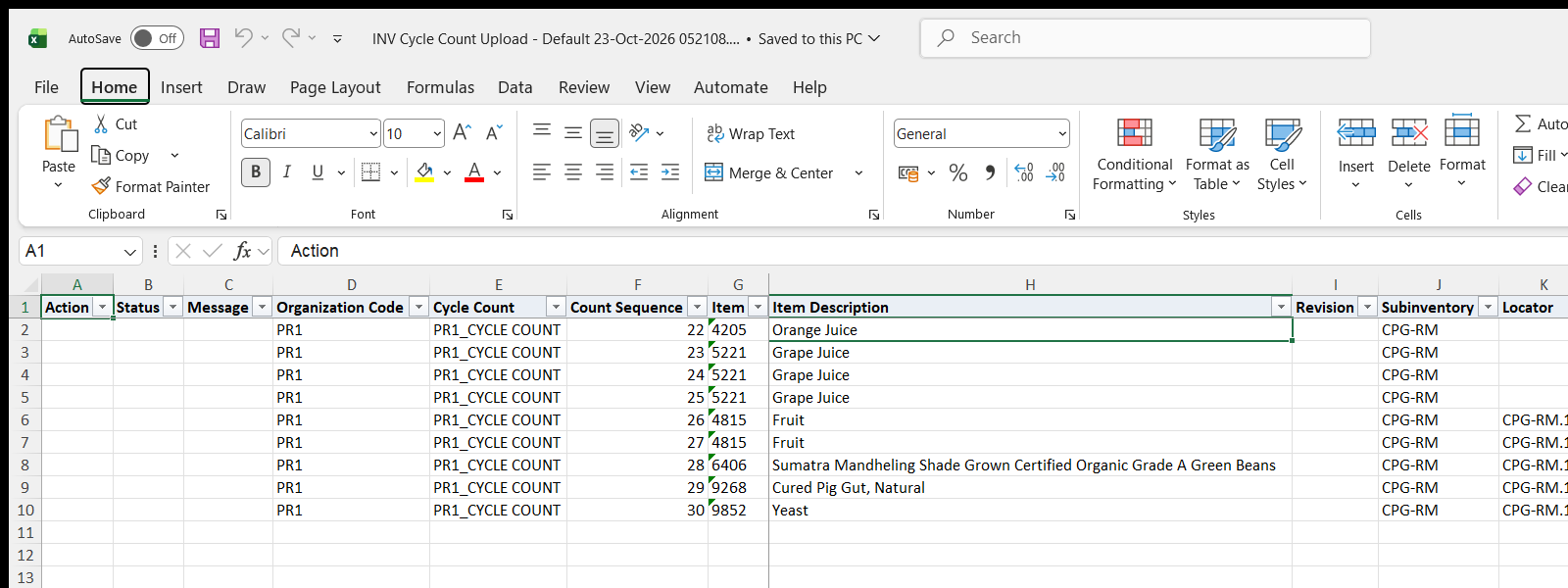The image size is (1568, 588).
Task: Apply percent style format
Action: [x=958, y=173]
